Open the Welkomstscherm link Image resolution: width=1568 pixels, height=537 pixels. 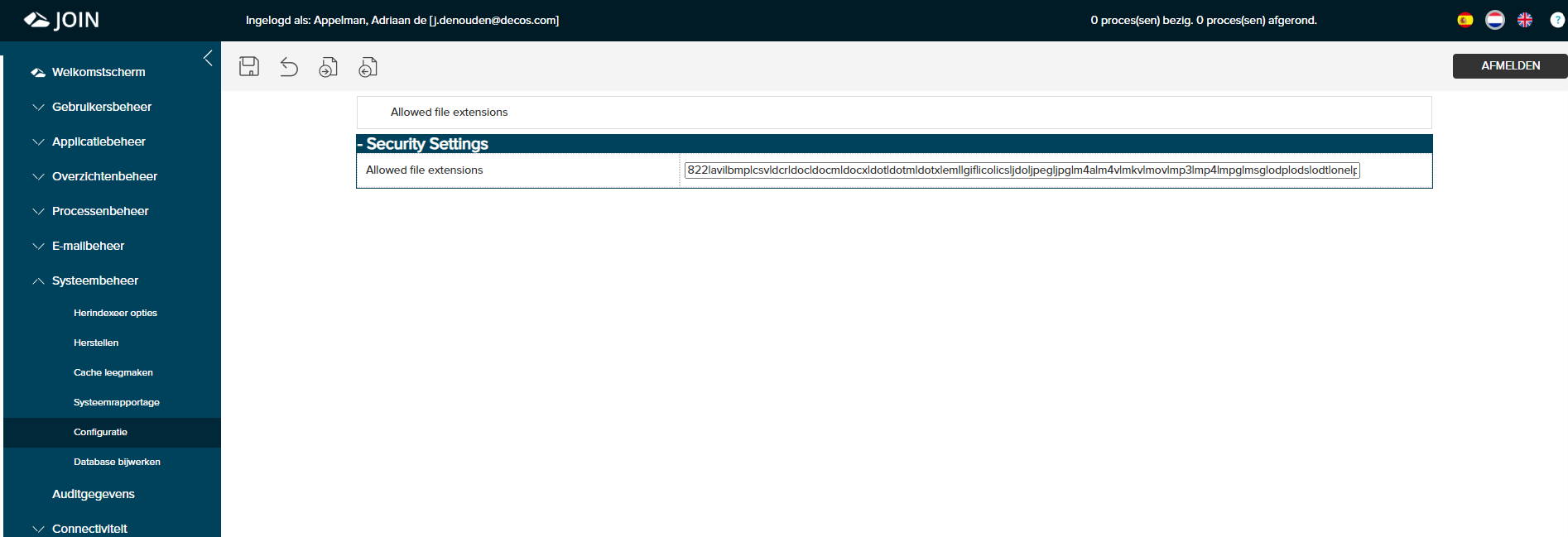(98, 72)
